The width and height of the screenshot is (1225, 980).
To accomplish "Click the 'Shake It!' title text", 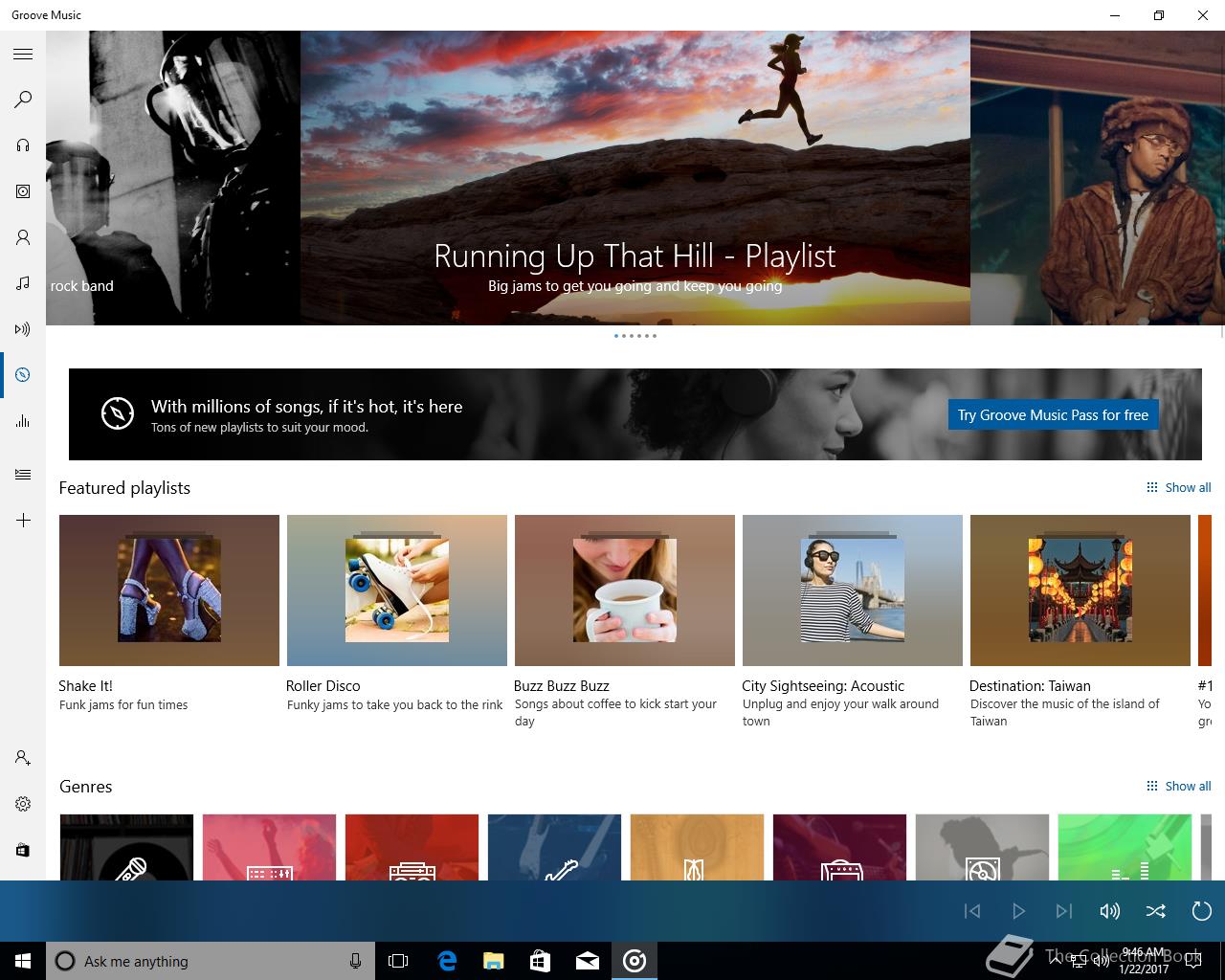I will coord(85,685).
